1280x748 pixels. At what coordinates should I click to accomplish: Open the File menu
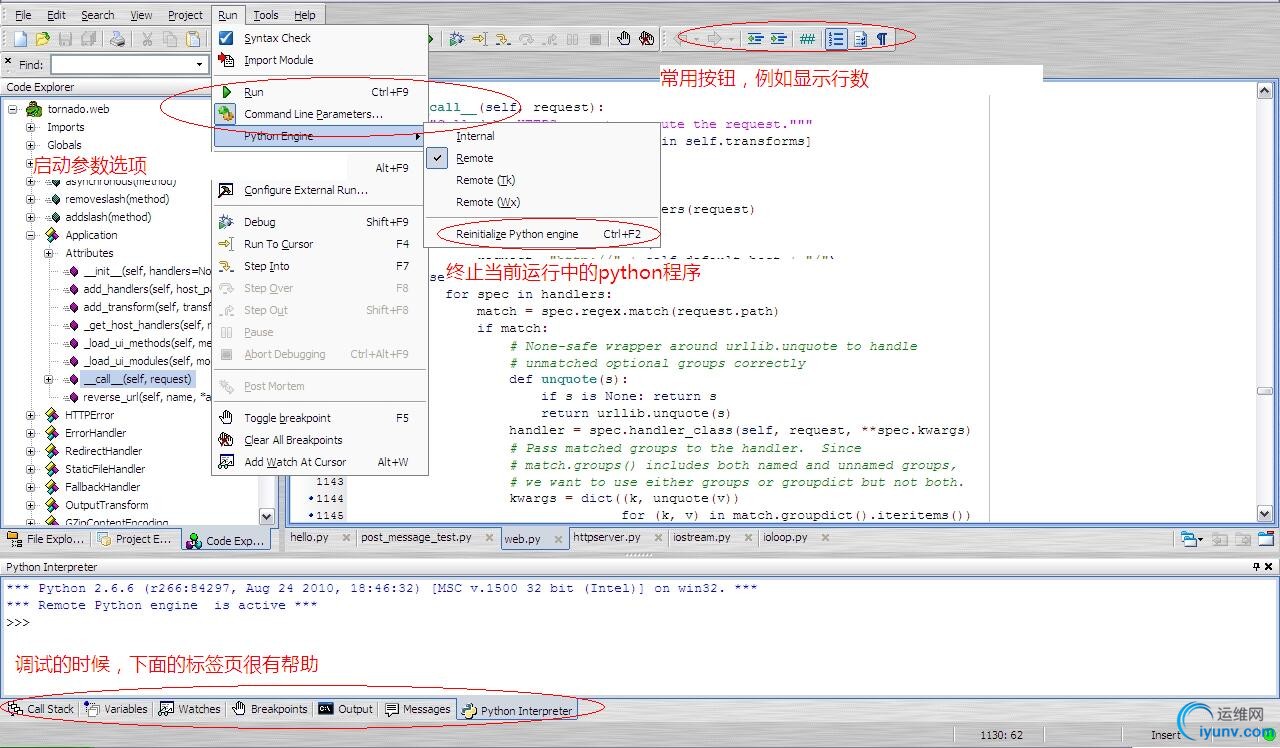point(23,15)
